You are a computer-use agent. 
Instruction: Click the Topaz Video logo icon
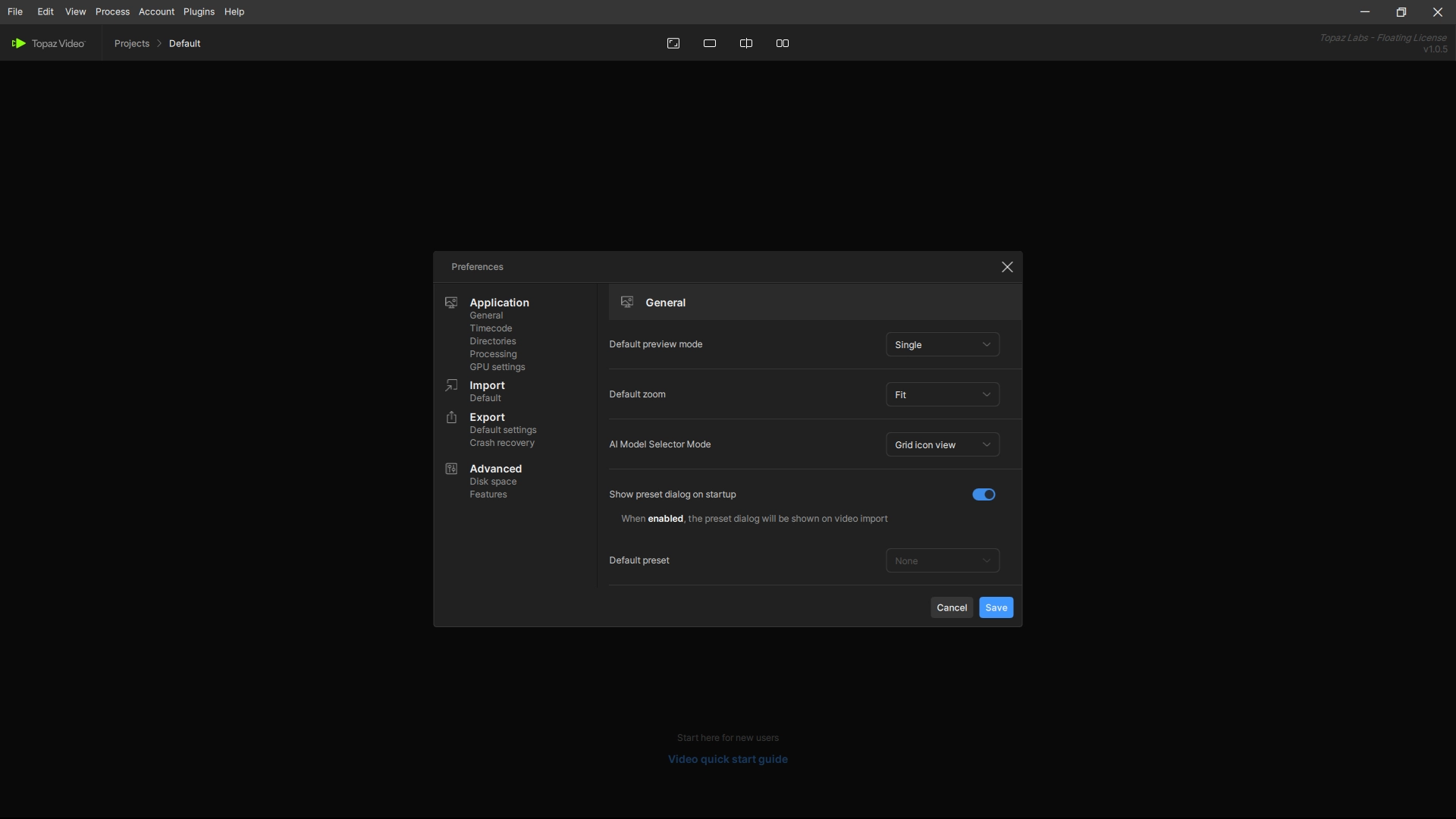point(19,43)
